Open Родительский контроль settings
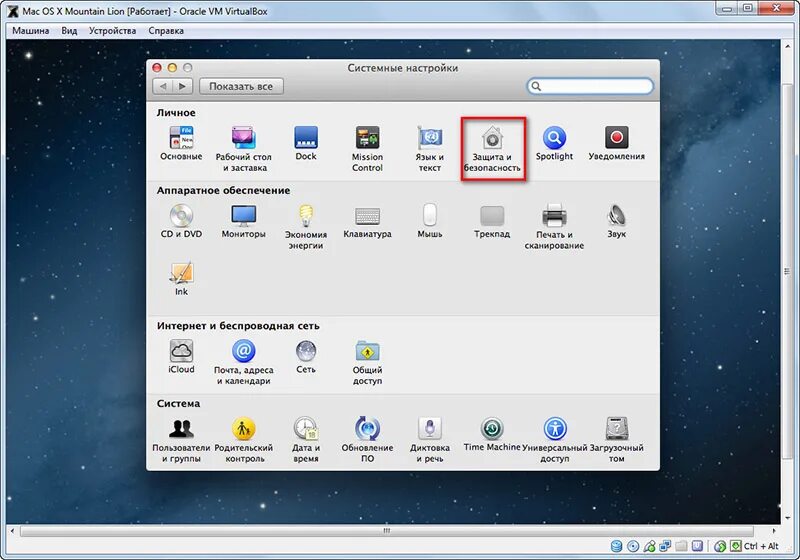 click(243, 440)
